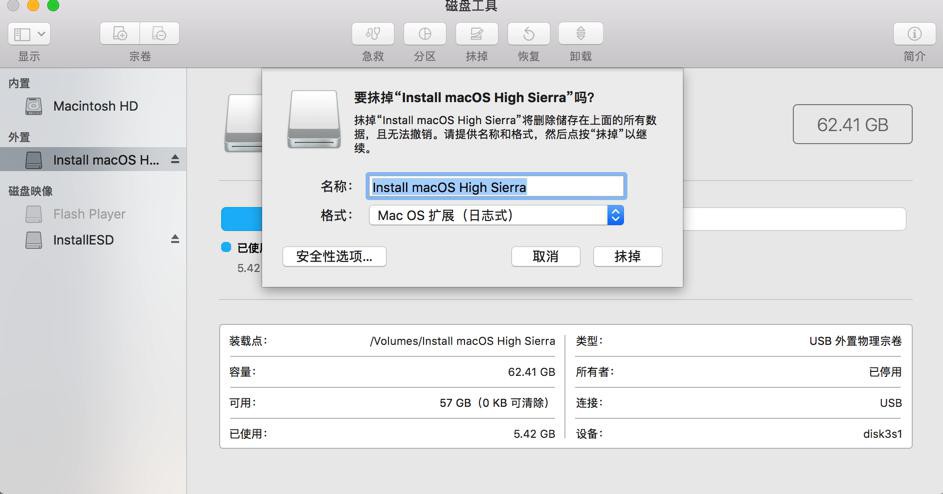This screenshot has height=494, width=943.
Task: Click the name (名称) text field
Action: click(496, 187)
